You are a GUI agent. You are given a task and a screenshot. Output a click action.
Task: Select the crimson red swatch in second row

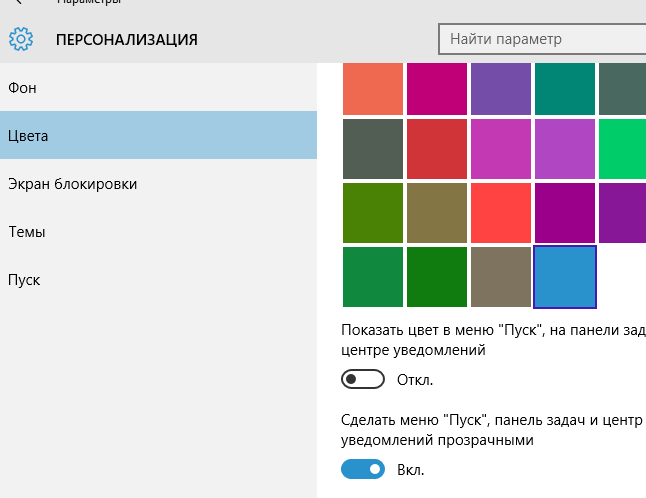tap(437, 150)
